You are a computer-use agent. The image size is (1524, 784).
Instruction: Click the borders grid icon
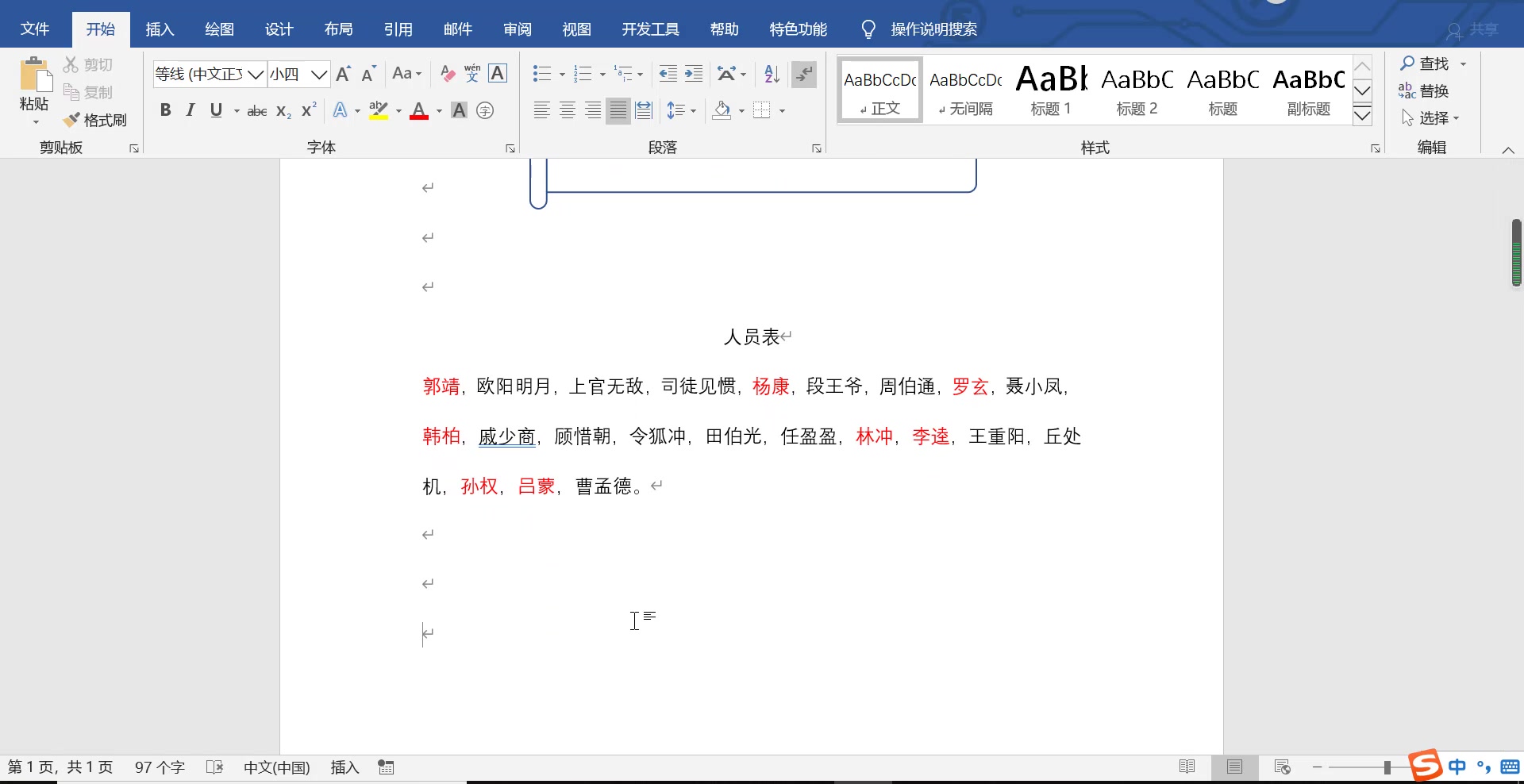pyautogui.click(x=762, y=110)
